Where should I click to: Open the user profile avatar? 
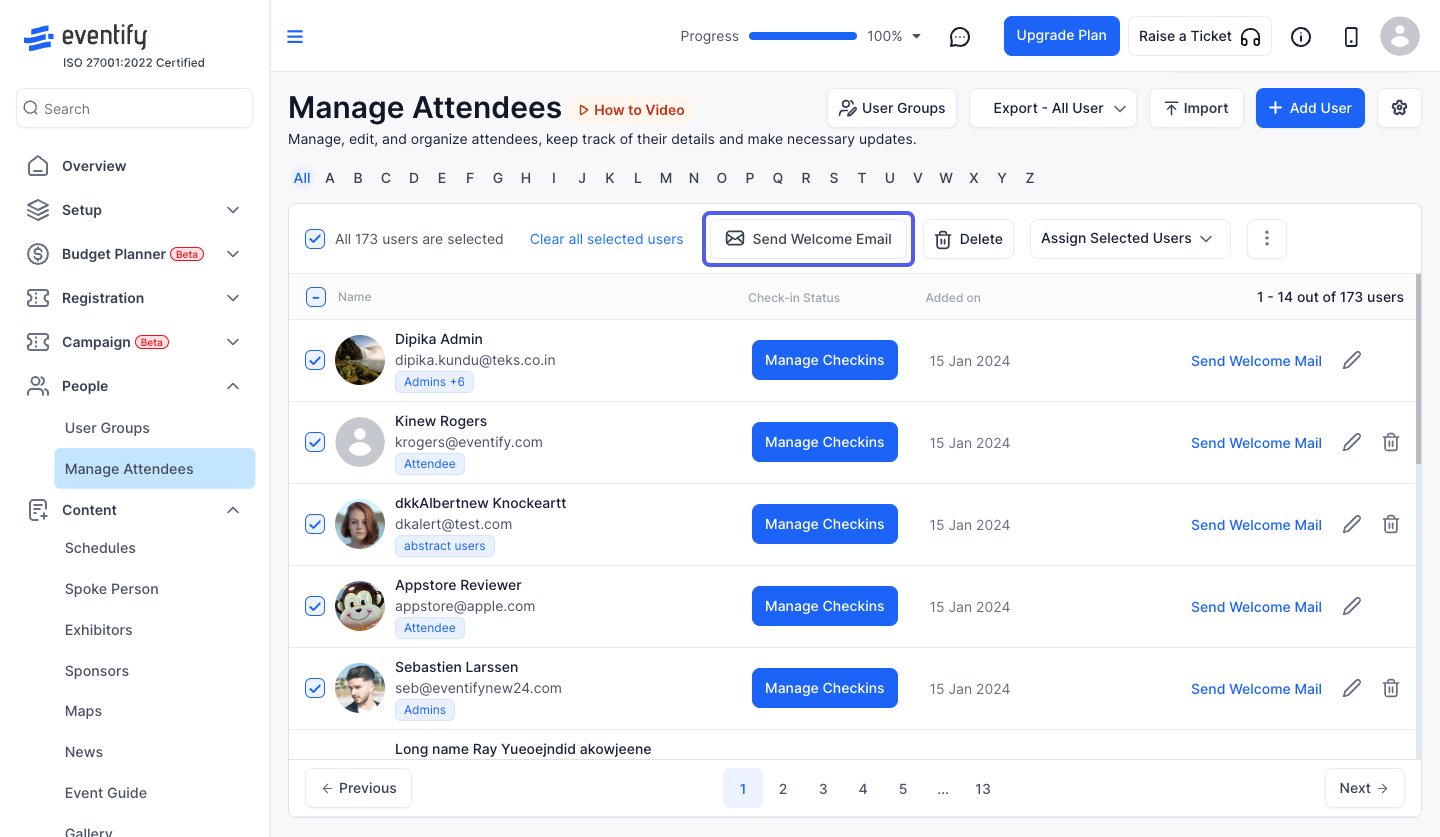(x=1400, y=36)
